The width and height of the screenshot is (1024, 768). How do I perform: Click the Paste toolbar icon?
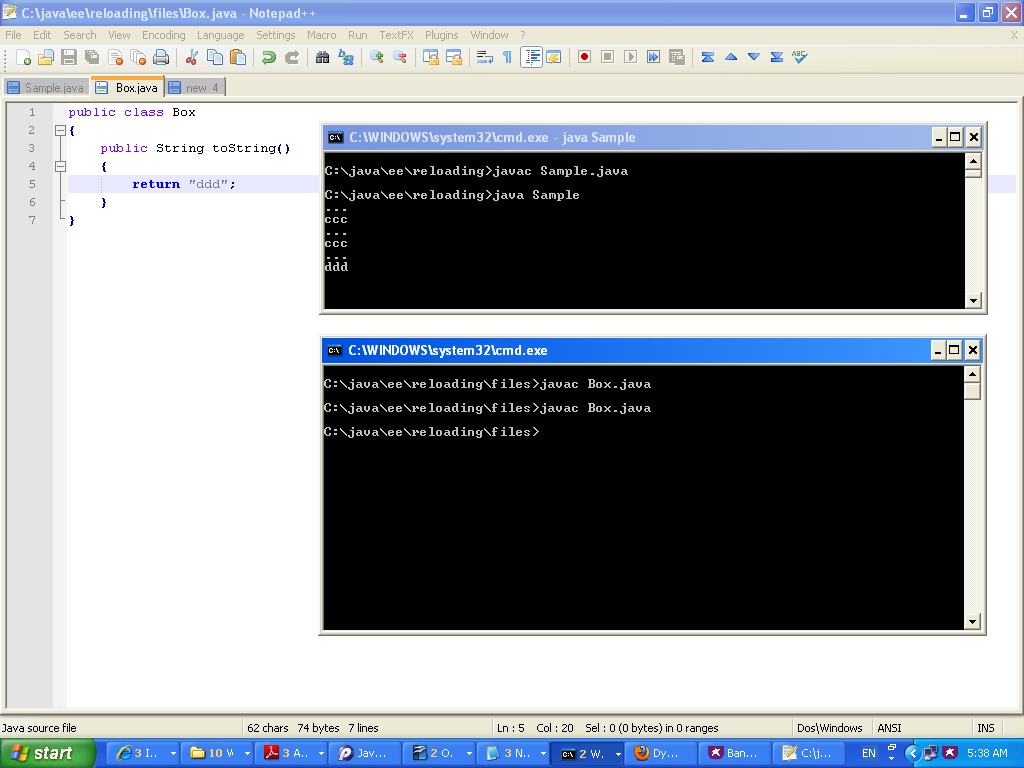pos(238,57)
